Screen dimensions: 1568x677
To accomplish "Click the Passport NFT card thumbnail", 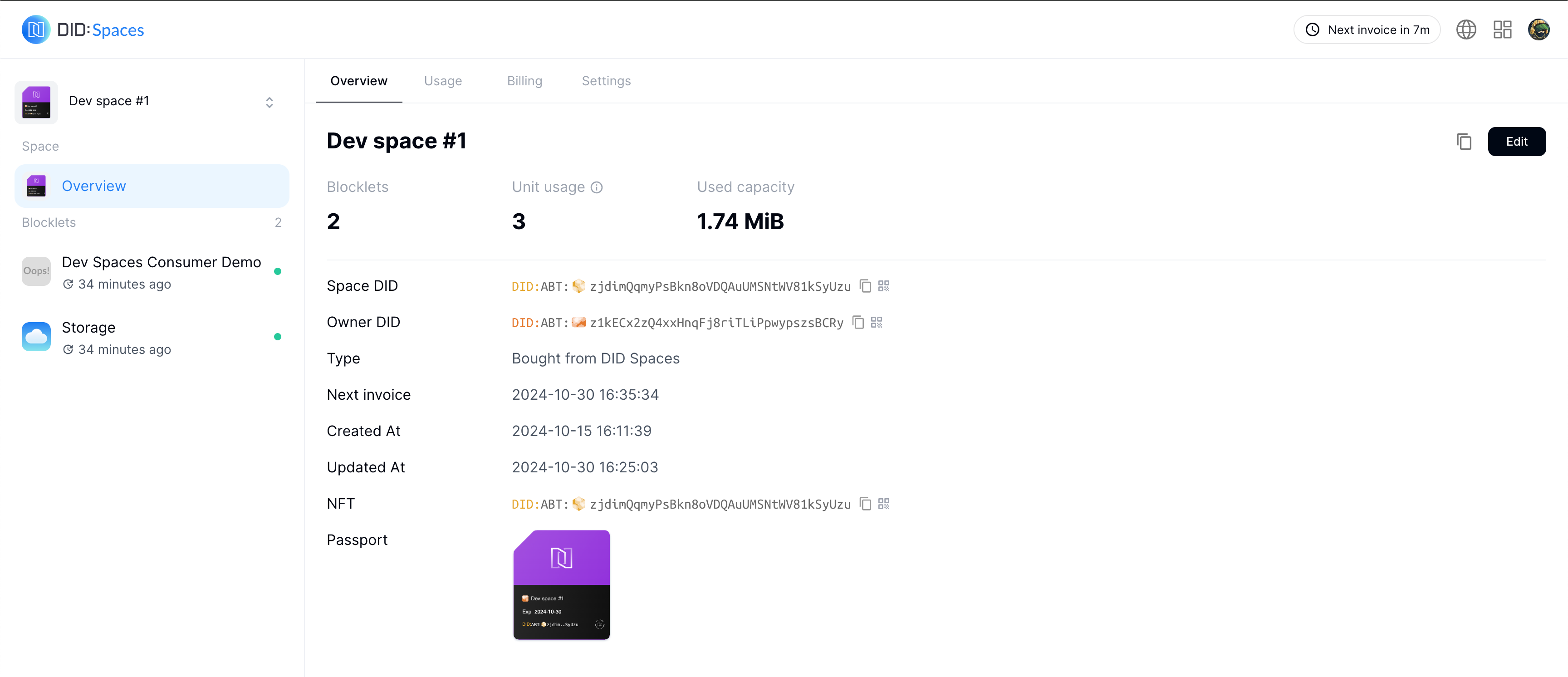I will pyautogui.click(x=561, y=584).
